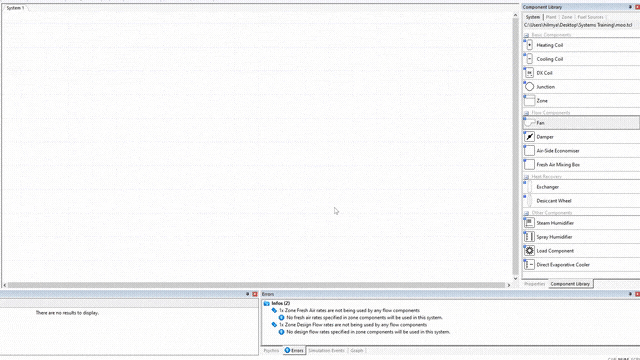640x360 pixels.
Task: Select the Fan component icon
Action: click(x=529, y=122)
